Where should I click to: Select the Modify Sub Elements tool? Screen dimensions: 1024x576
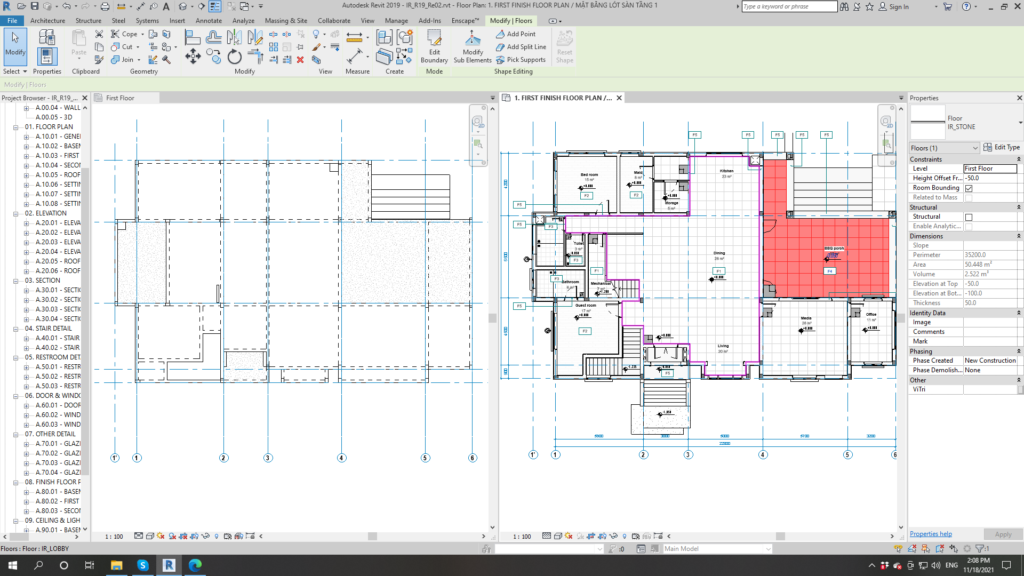coord(472,45)
